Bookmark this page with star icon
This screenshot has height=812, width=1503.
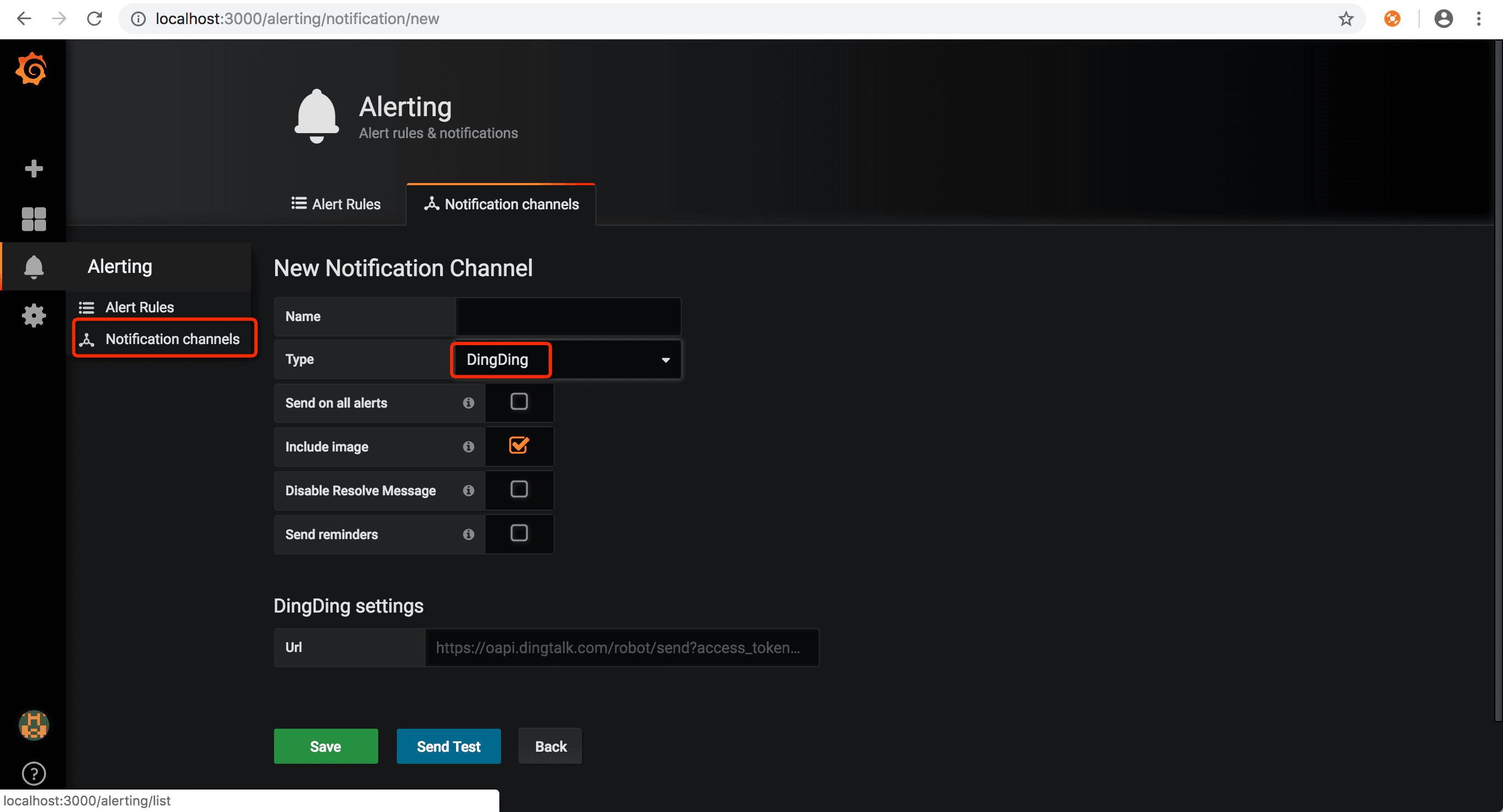[1346, 19]
